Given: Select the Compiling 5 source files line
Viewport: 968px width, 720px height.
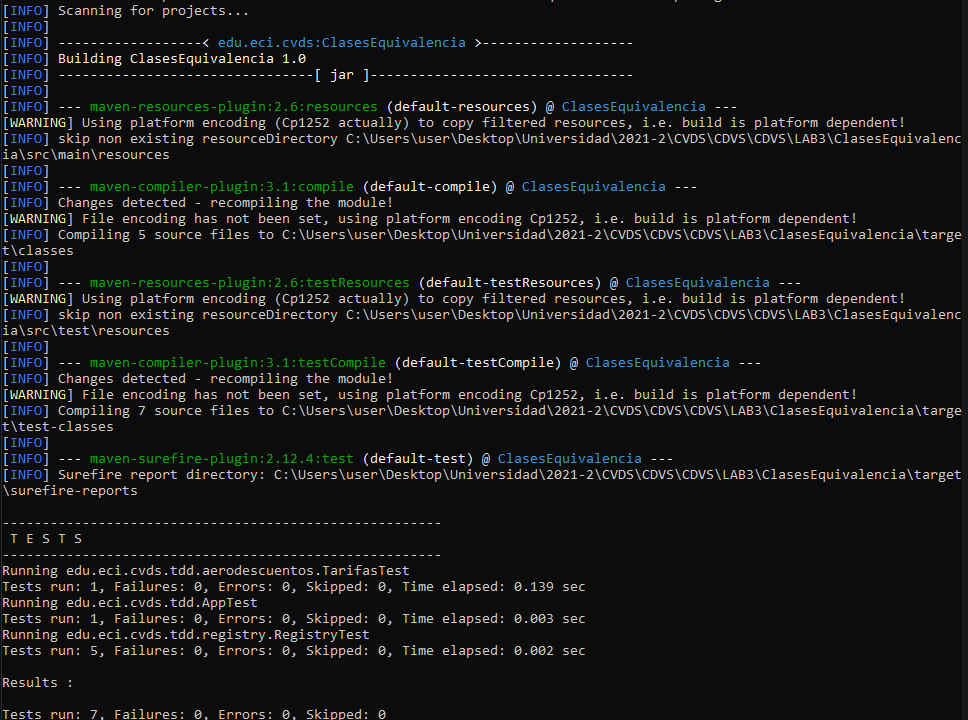Looking at the screenshot, I should [400, 234].
